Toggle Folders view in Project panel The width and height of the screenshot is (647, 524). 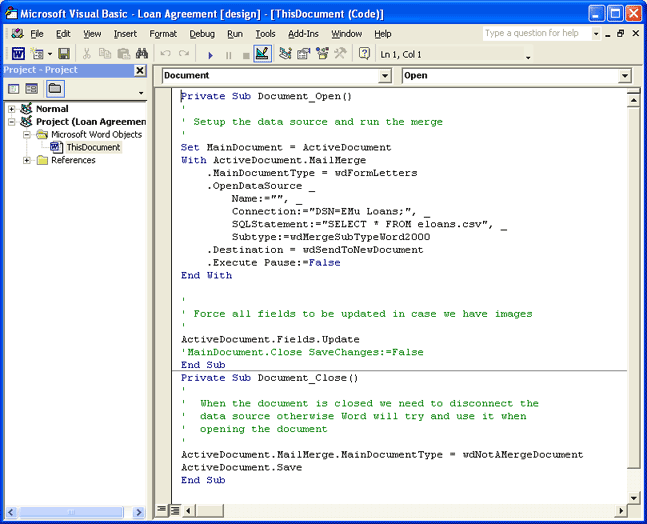[x=54, y=89]
